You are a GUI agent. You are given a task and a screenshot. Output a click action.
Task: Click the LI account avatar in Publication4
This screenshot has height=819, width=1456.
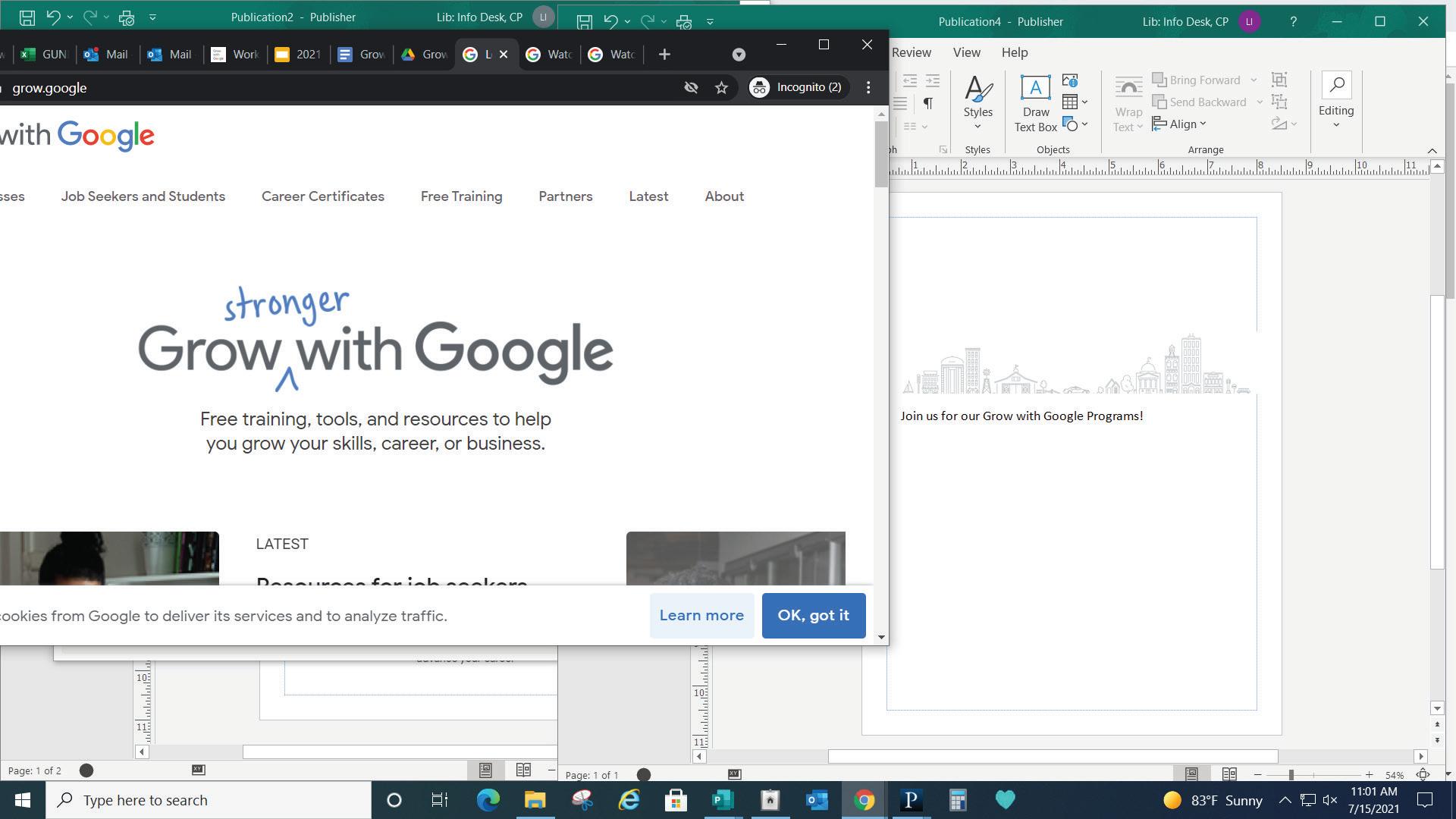tap(1249, 21)
